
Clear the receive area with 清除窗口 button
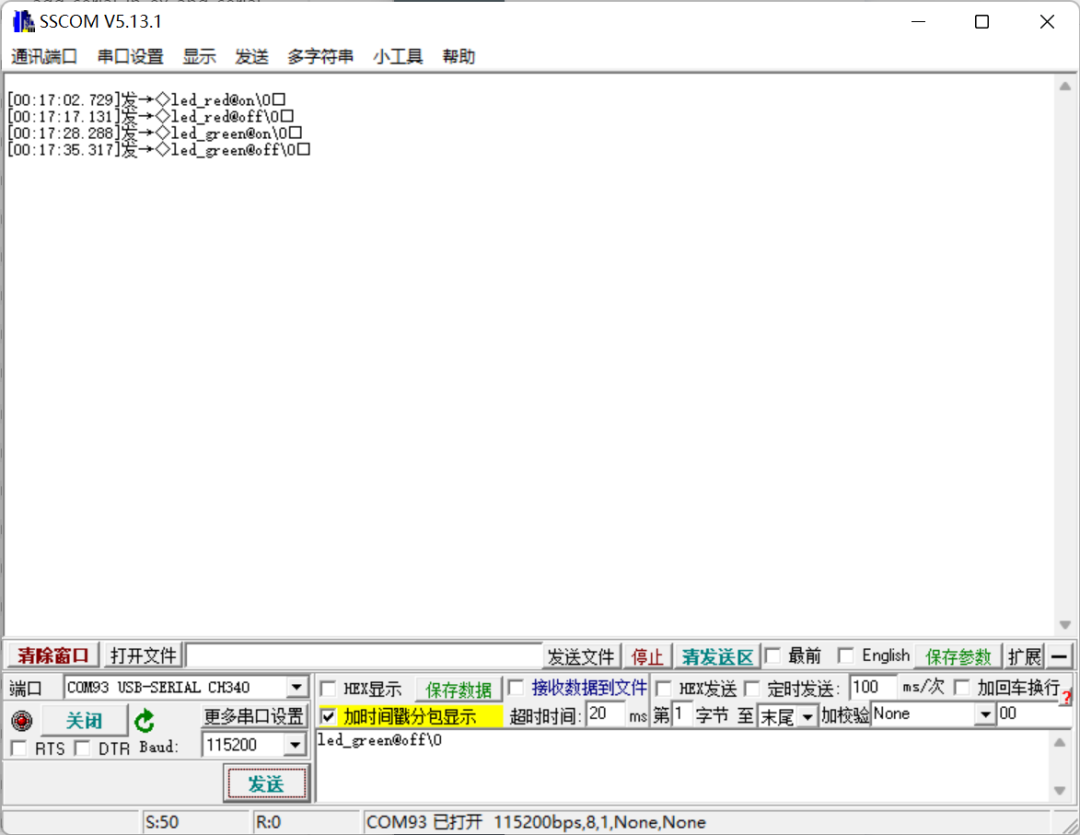pos(51,656)
